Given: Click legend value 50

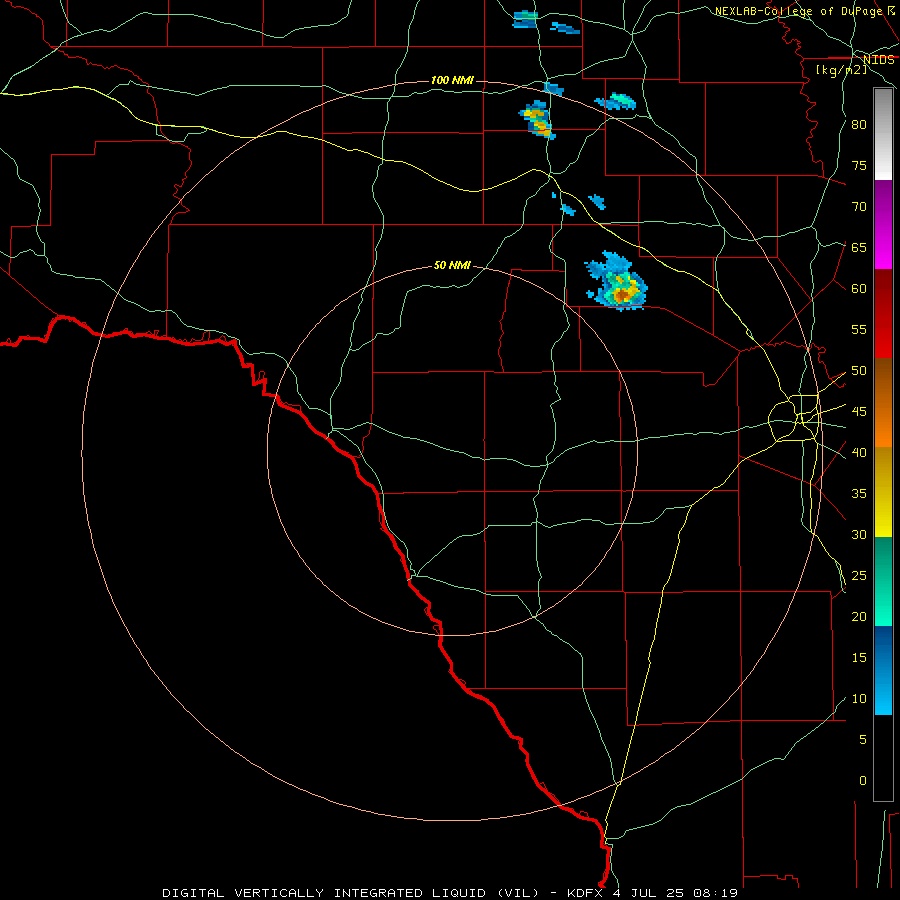Looking at the screenshot, I should [859, 371].
